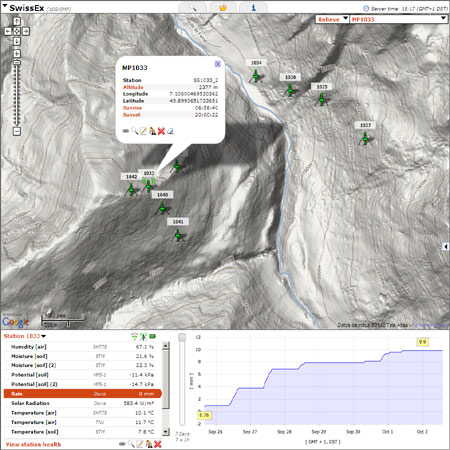Pan the map up
450x450 pixels.
tap(17, 22)
